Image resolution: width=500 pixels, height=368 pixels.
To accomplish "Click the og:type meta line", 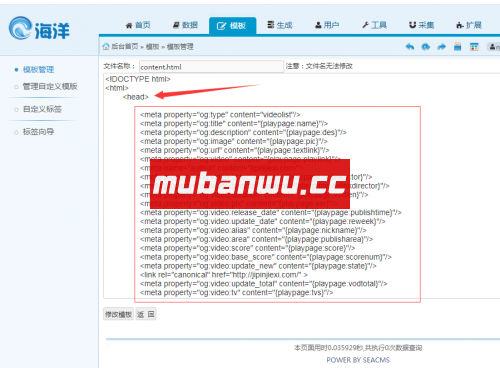I will [x=220, y=115].
